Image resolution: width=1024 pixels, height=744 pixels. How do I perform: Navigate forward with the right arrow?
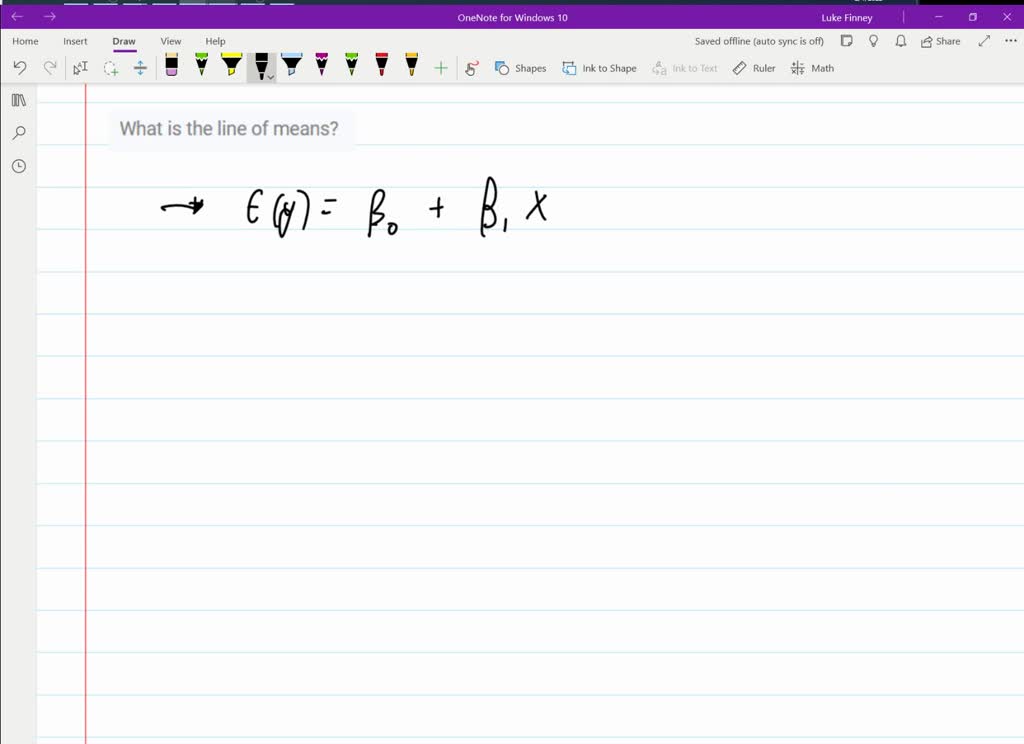50,17
